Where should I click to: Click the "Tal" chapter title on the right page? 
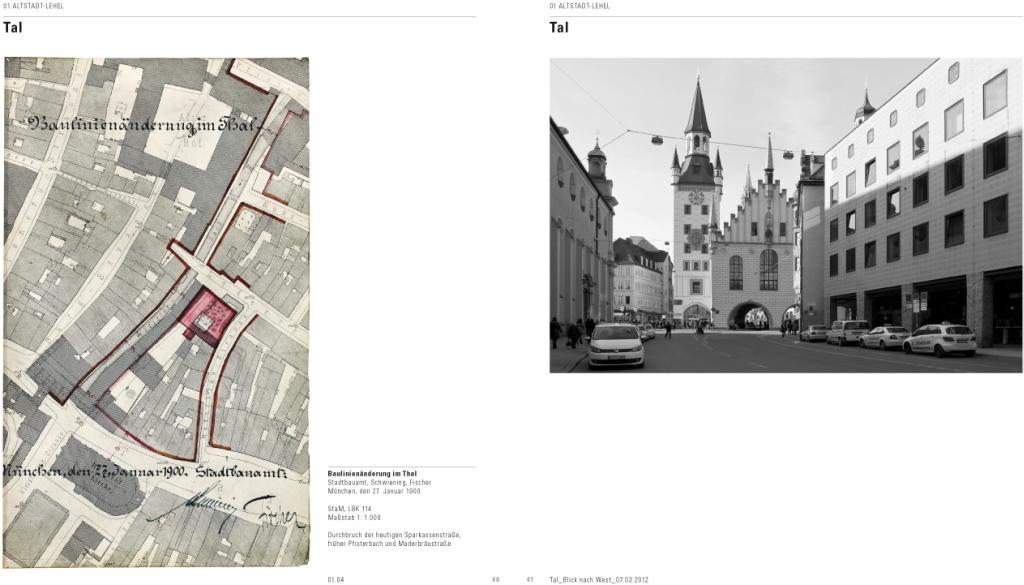(x=557, y=29)
